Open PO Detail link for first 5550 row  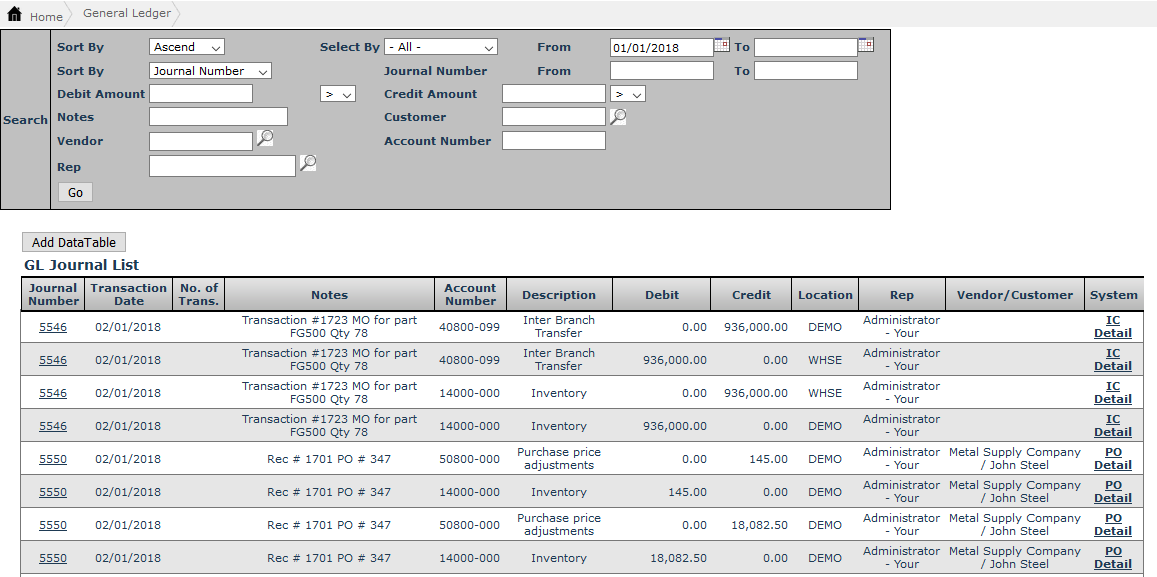(x=1113, y=459)
